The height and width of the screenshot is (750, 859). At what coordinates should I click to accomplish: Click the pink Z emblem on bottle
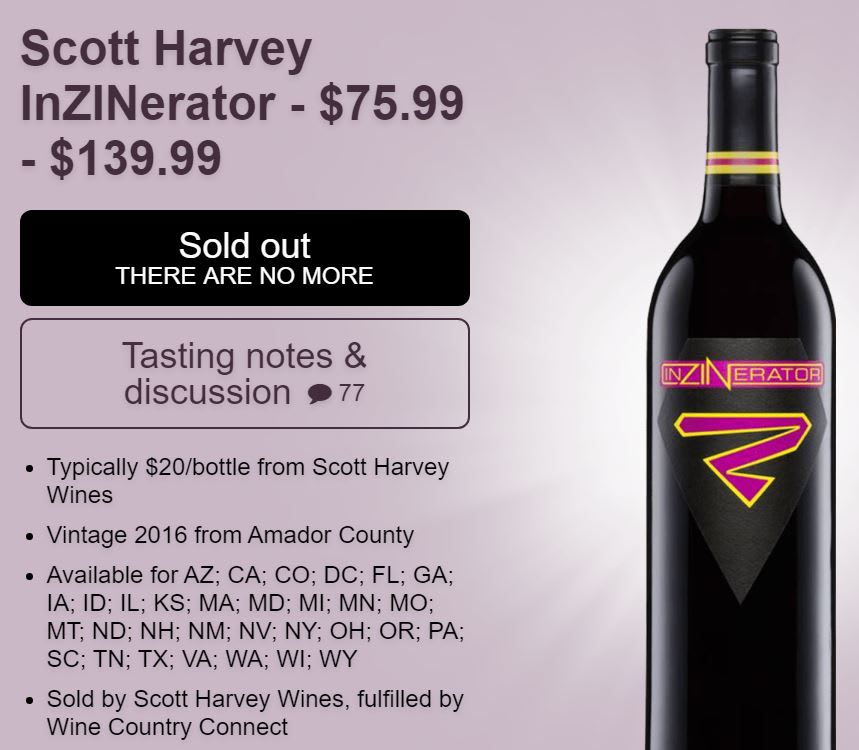pyautogui.click(x=742, y=457)
